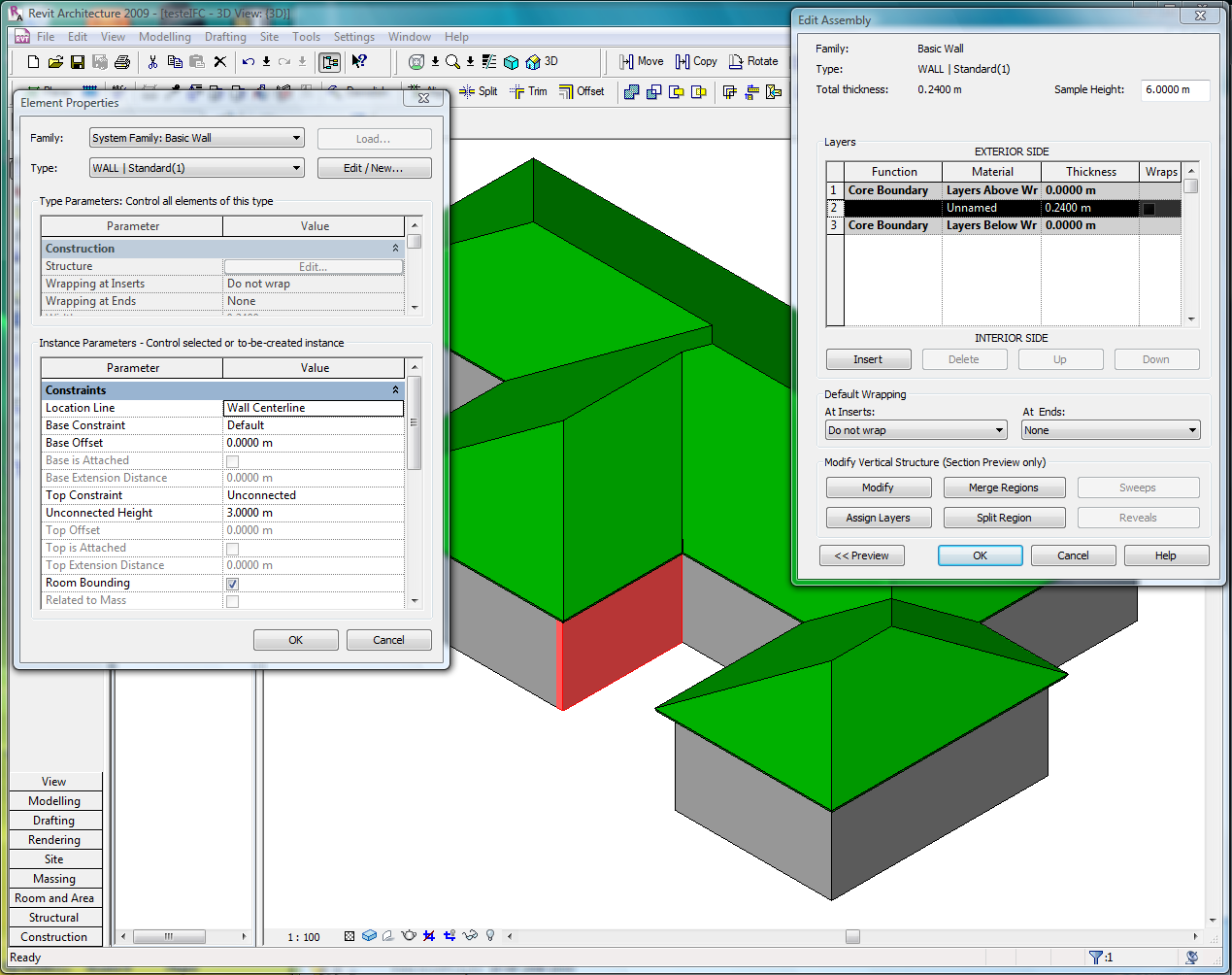Switch to the Room and Area design bar tab
Viewport: 1232px width, 975px height.
pyautogui.click(x=54, y=898)
